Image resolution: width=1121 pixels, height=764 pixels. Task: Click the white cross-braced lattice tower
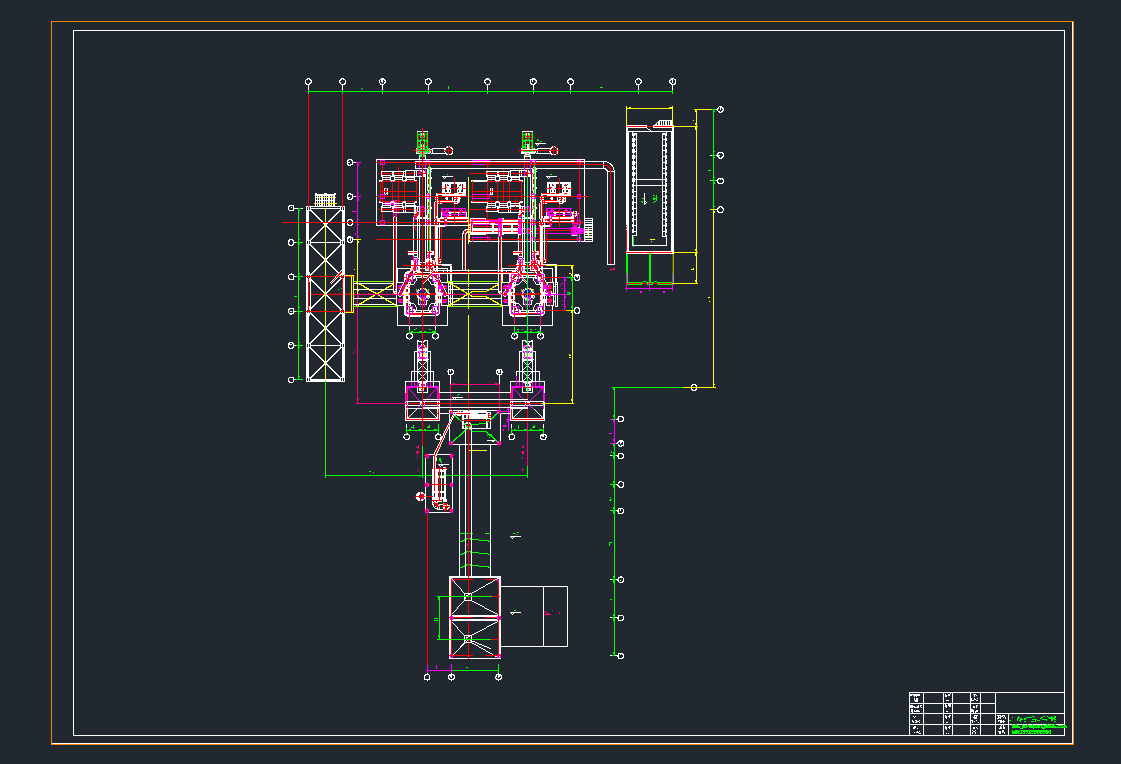(325, 294)
